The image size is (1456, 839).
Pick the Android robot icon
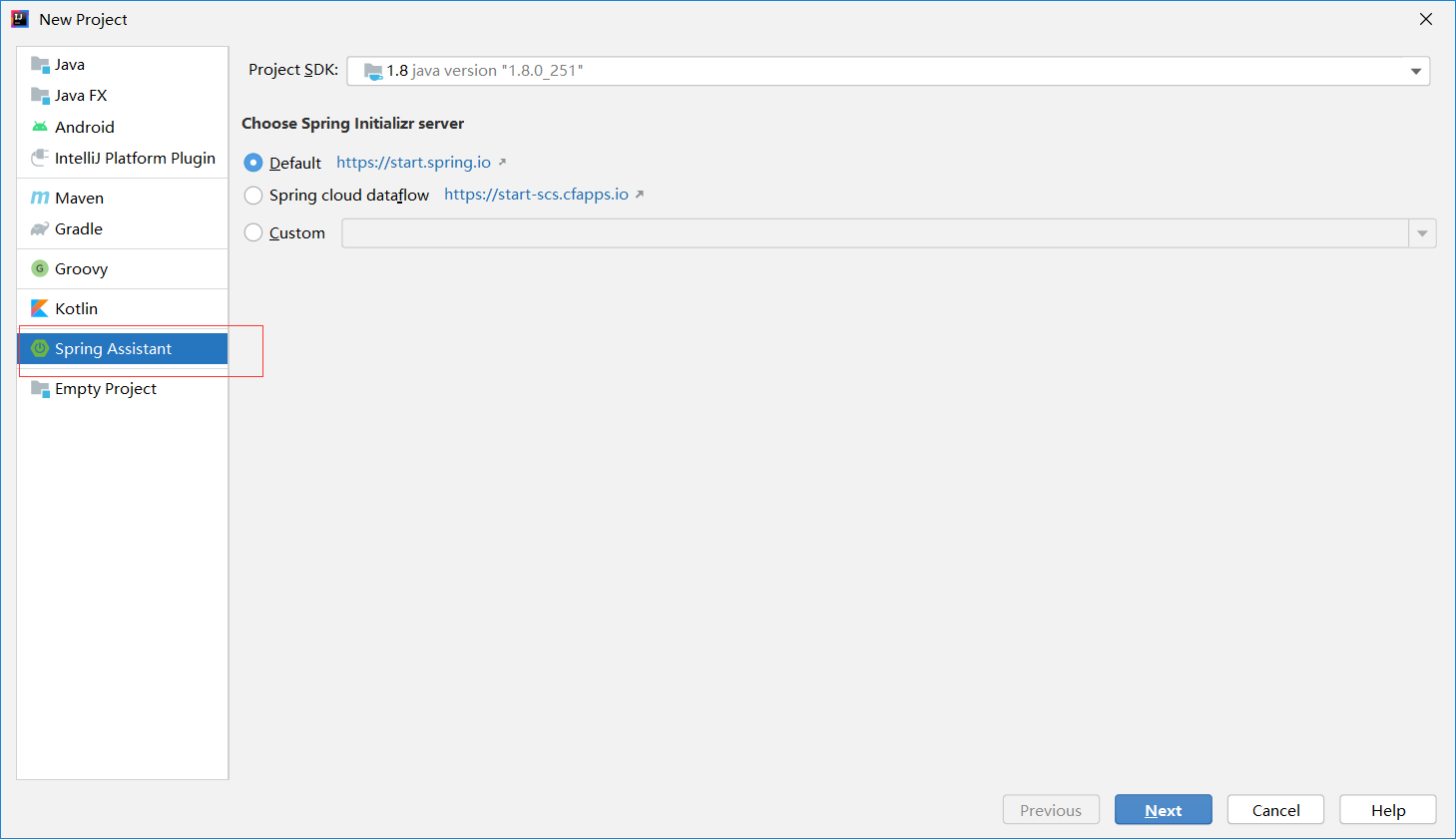pos(40,127)
